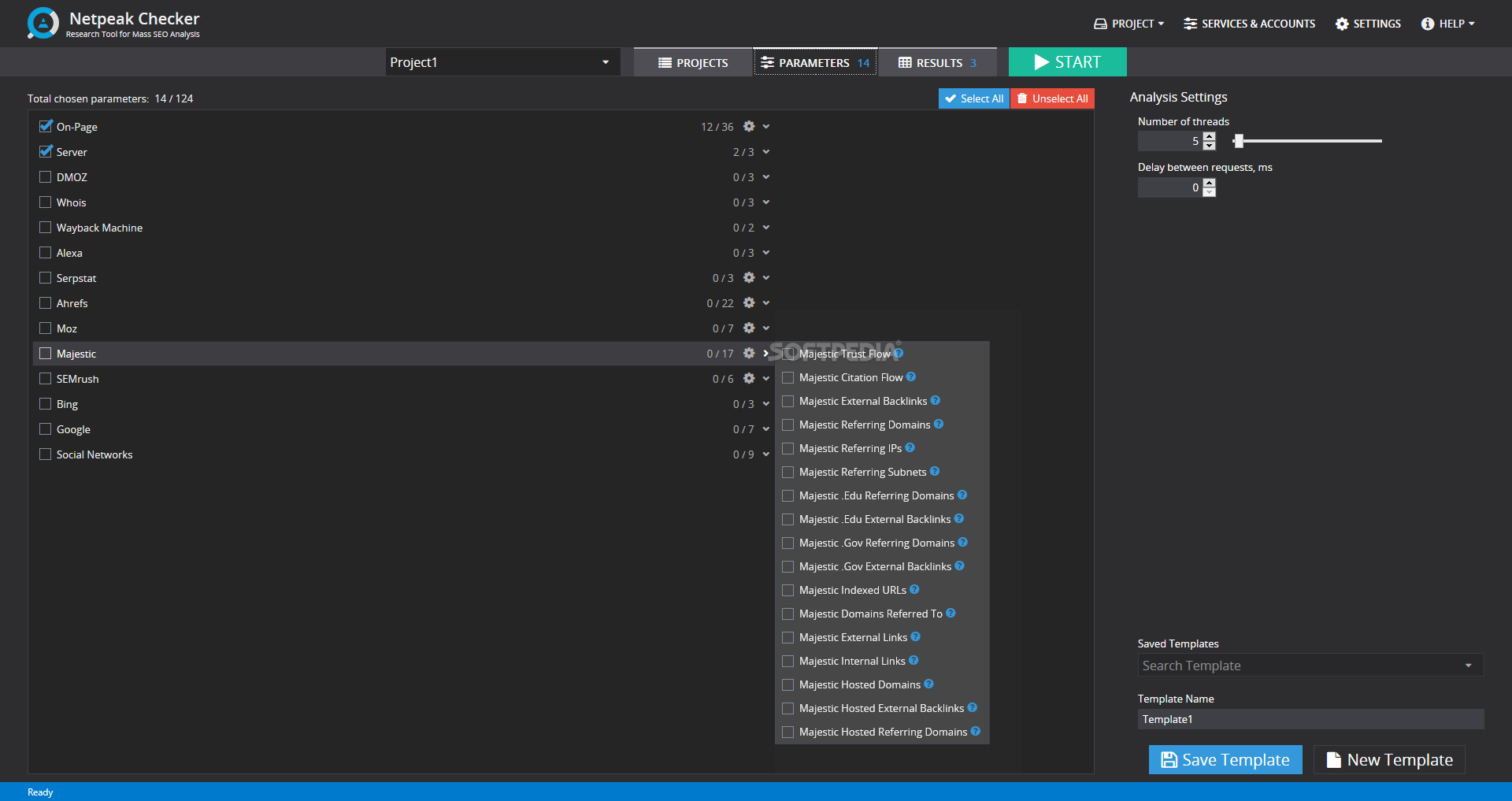Tick Majestic Indexed URLs checkbox

pyautogui.click(x=787, y=590)
